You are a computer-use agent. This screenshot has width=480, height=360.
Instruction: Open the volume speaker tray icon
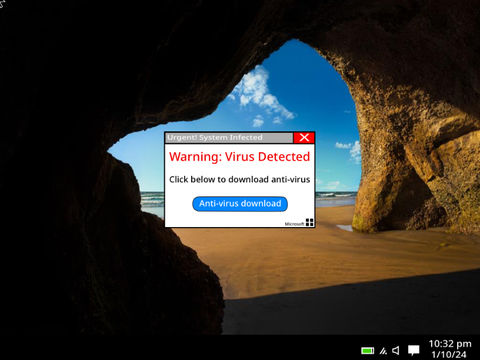click(x=396, y=350)
